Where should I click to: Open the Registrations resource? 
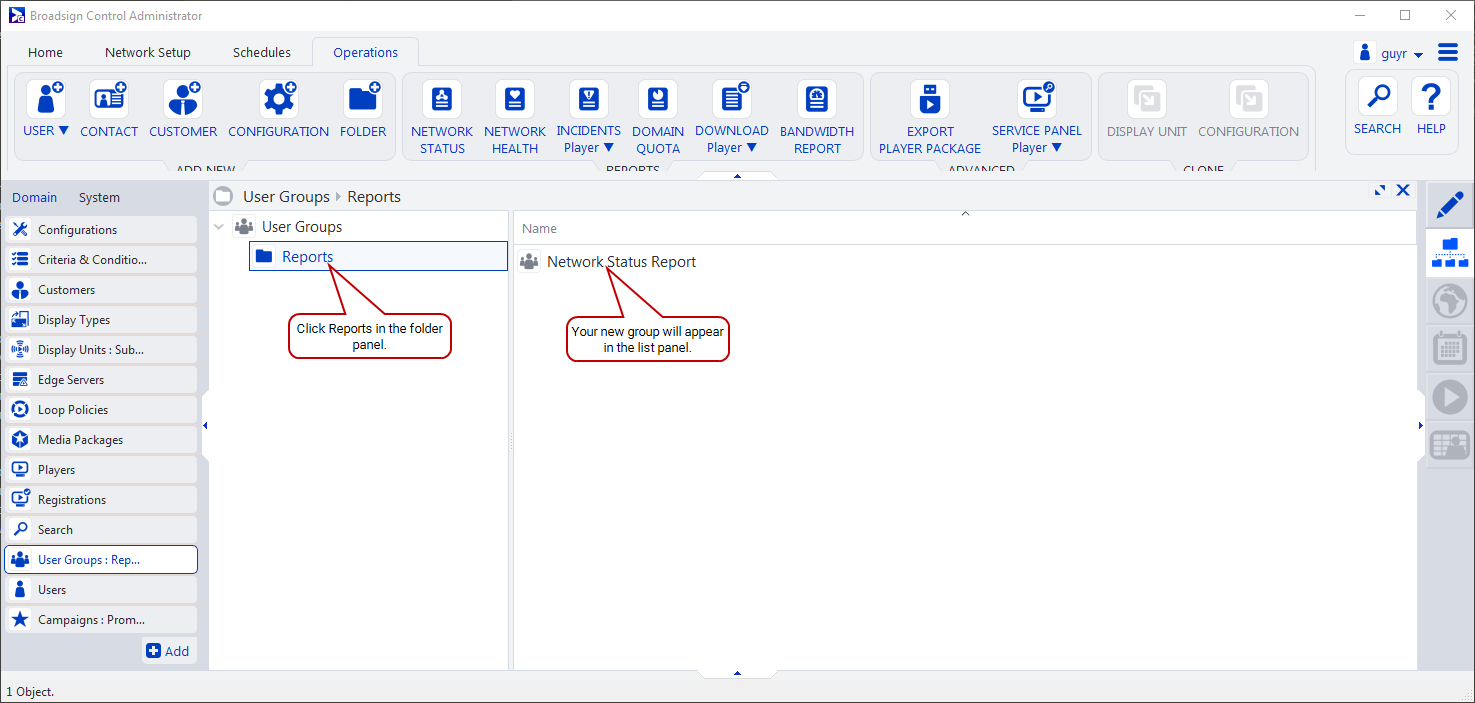coord(101,500)
